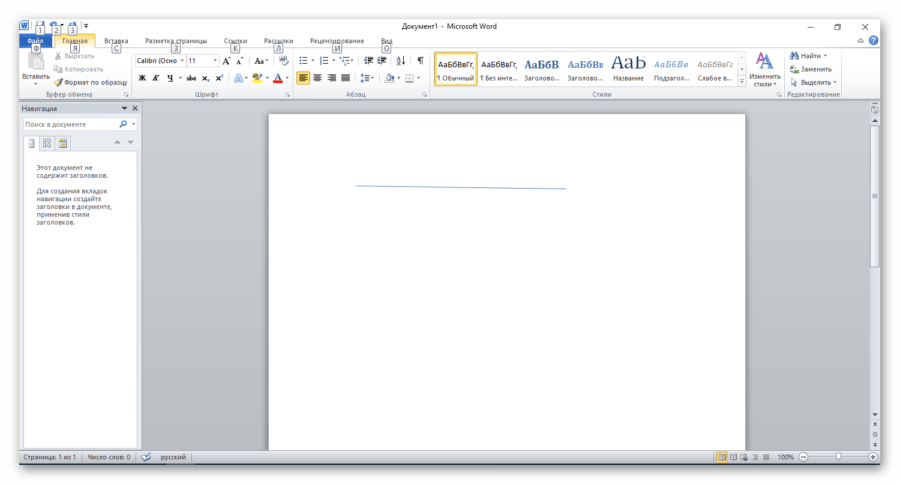Show paragraph marks (¶) icon
The width and height of the screenshot is (900, 484).
pyautogui.click(x=420, y=61)
